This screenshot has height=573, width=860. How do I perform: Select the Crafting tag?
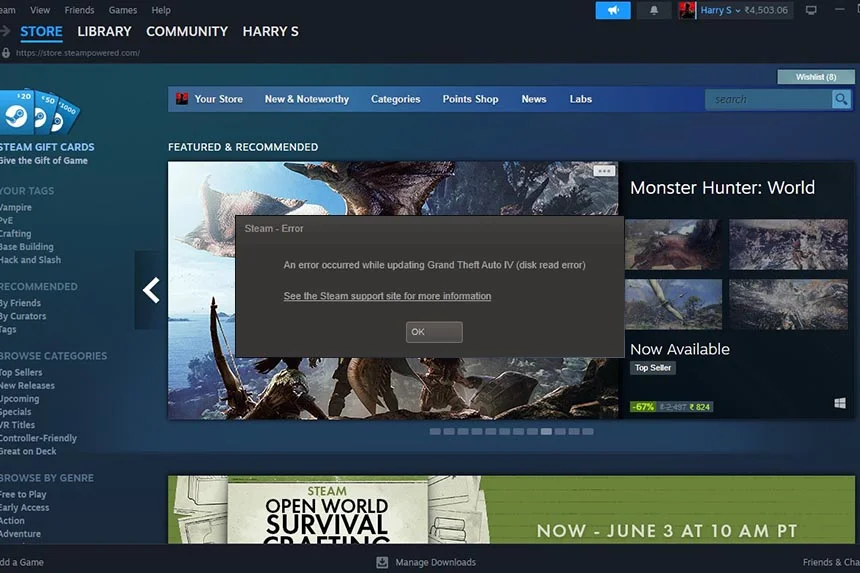tap(16, 234)
